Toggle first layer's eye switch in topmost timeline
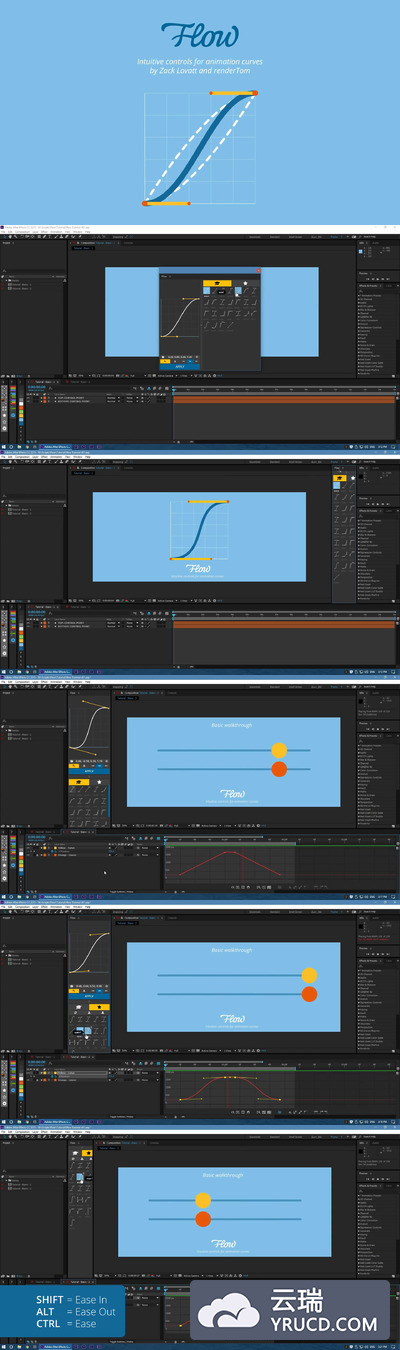This screenshot has height=1350, width=400. (x=28, y=398)
